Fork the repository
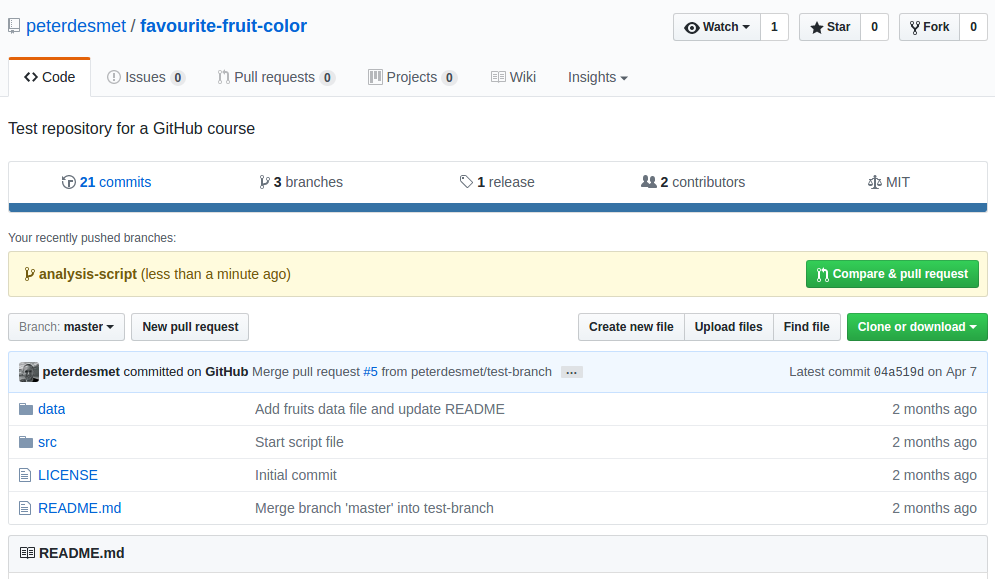Image resolution: width=995 pixels, height=579 pixels. click(x=928, y=27)
